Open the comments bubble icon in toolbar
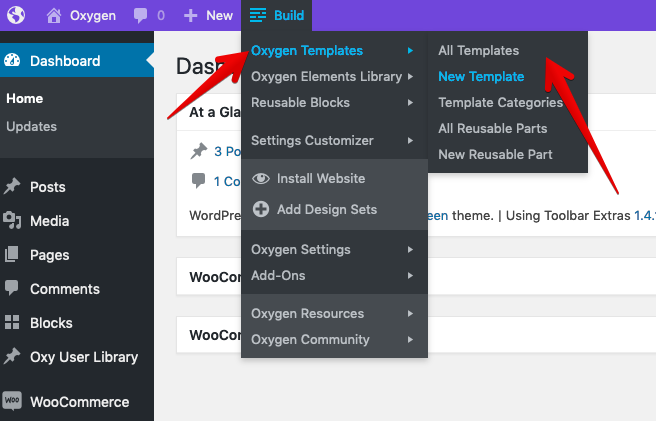This screenshot has width=656, height=421. tap(140, 16)
